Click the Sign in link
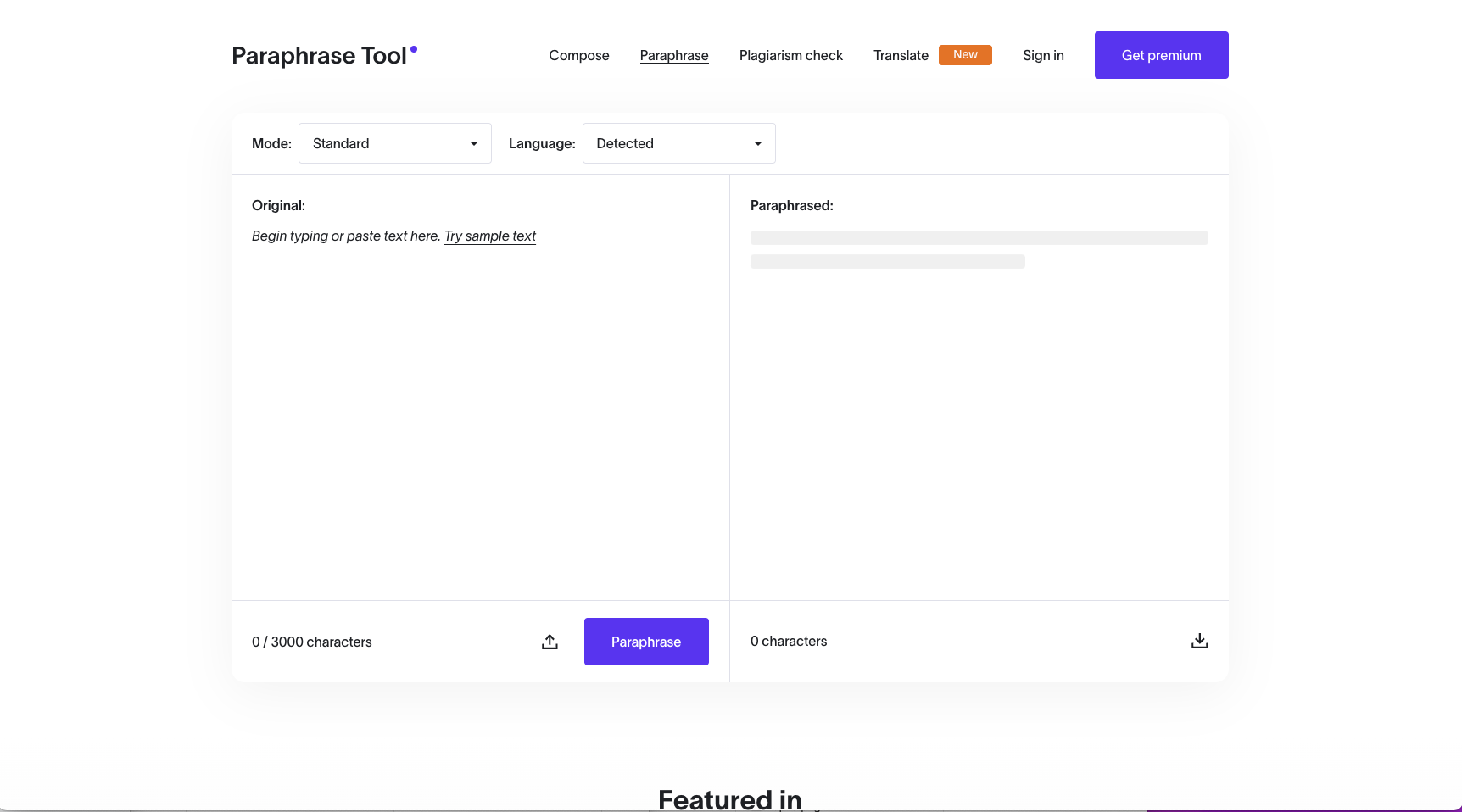 [1043, 55]
